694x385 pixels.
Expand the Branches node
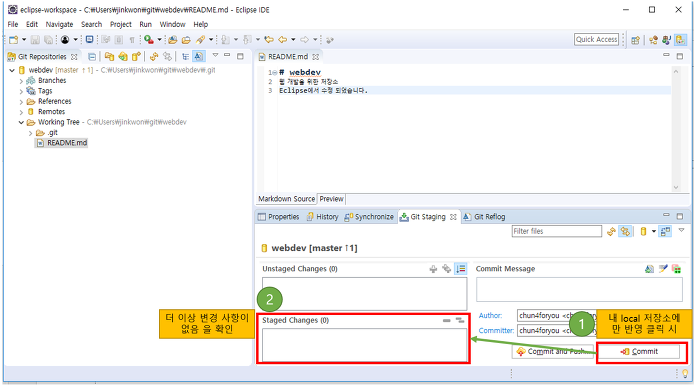[21, 81]
